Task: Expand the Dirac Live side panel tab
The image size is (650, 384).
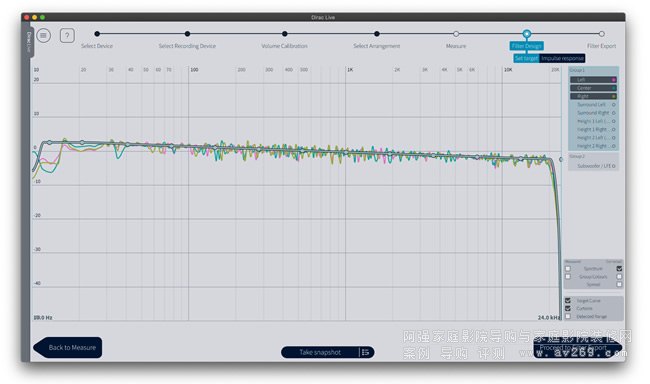Action: 28,41
